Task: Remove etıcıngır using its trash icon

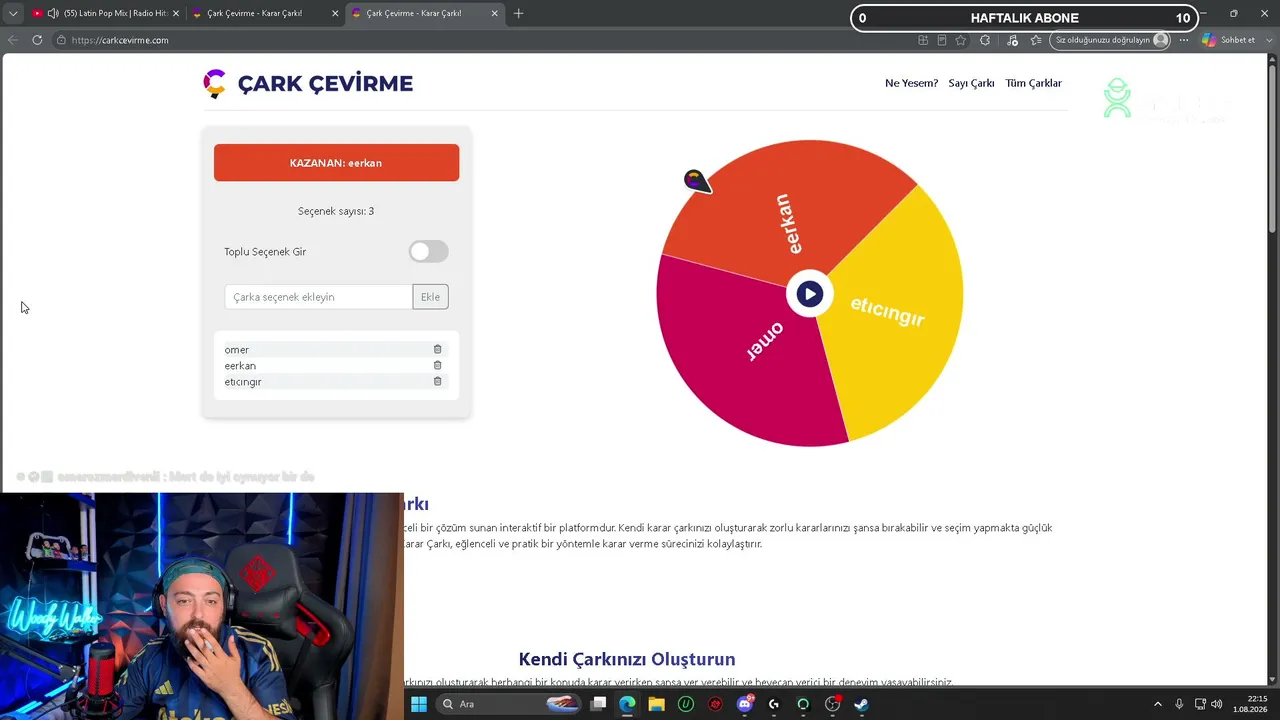Action: click(437, 381)
